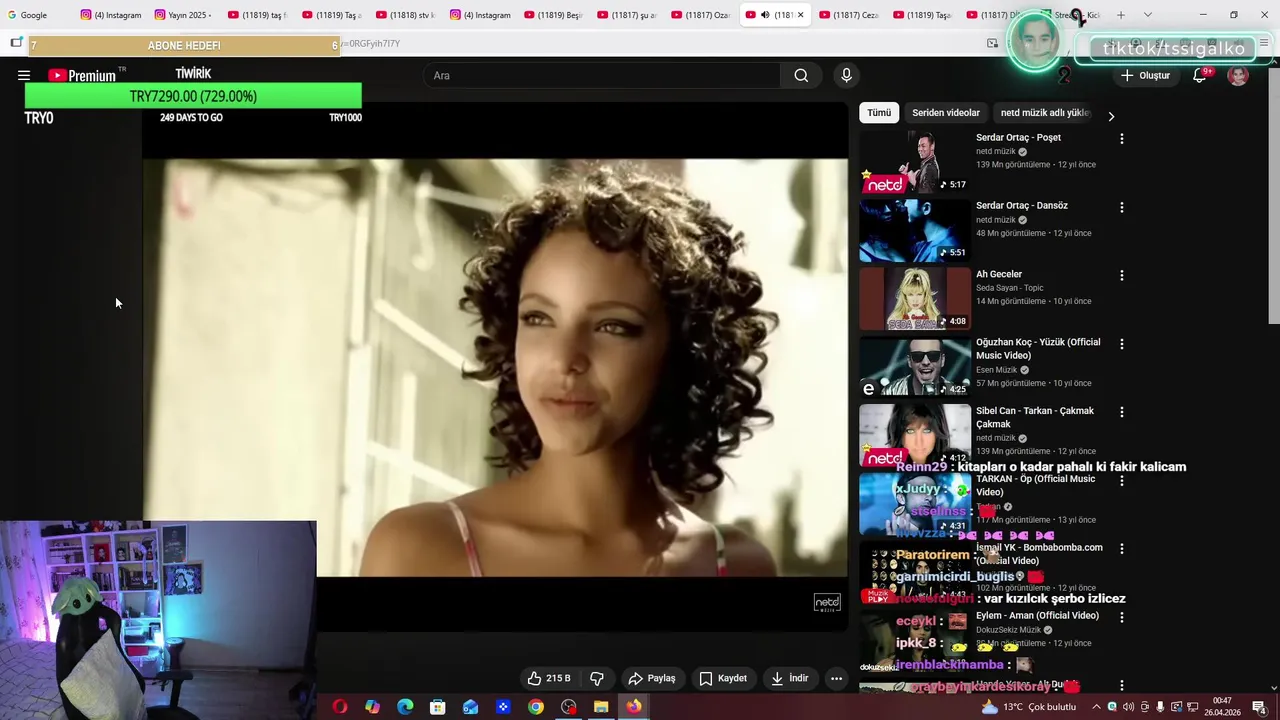Viewport: 1280px width, 720px height.
Task: Dislike the video with thumbs down
Action: [x=597, y=678]
